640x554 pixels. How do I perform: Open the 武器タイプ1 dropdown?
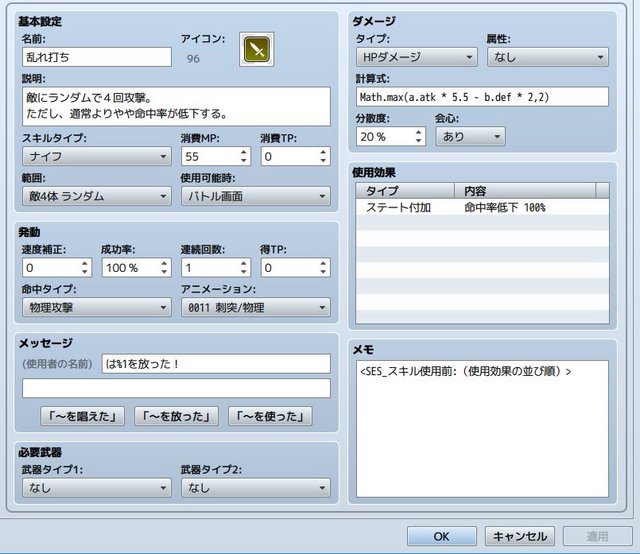(x=97, y=488)
